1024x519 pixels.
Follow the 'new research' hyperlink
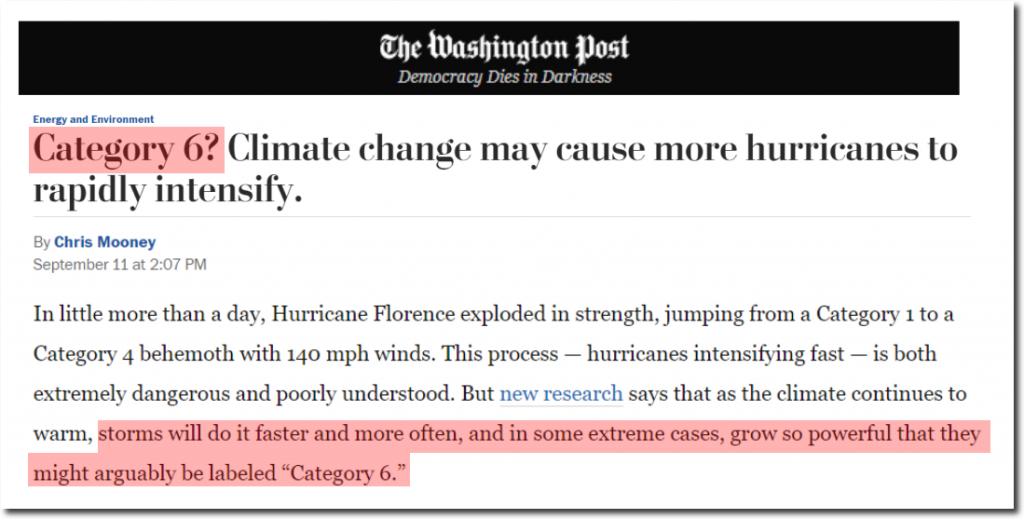pyautogui.click(x=561, y=394)
